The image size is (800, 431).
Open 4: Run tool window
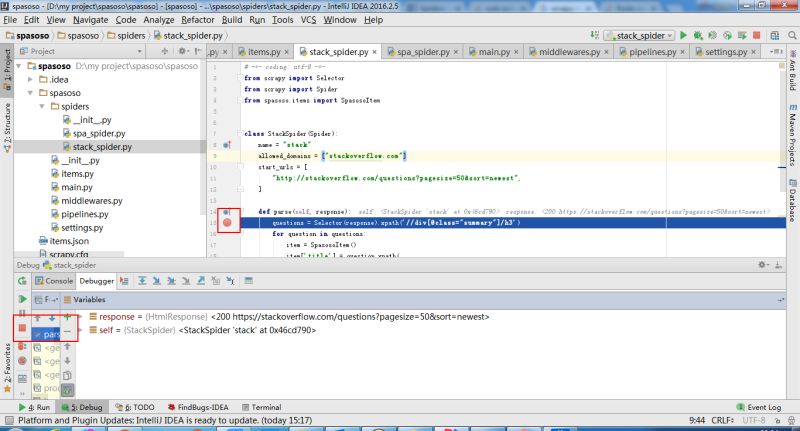pos(34,407)
